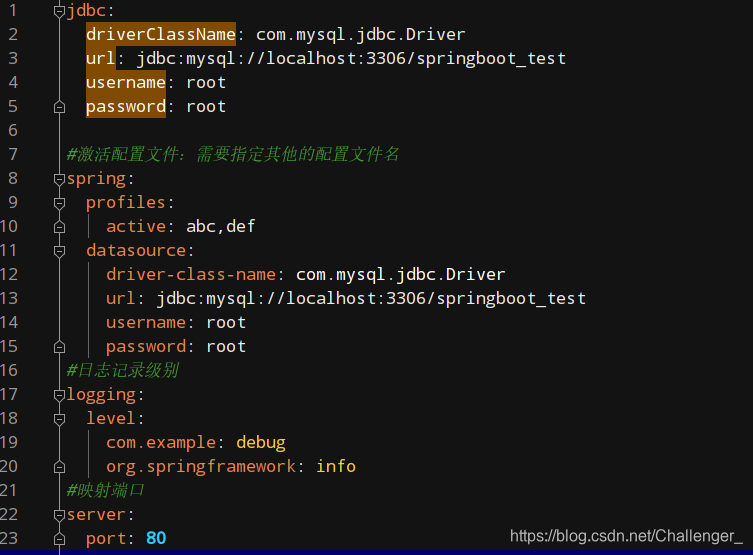The width and height of the screenshot is (753, 555).
Task: Click fold end marker at org.springframework line
Action: [59, 467]
